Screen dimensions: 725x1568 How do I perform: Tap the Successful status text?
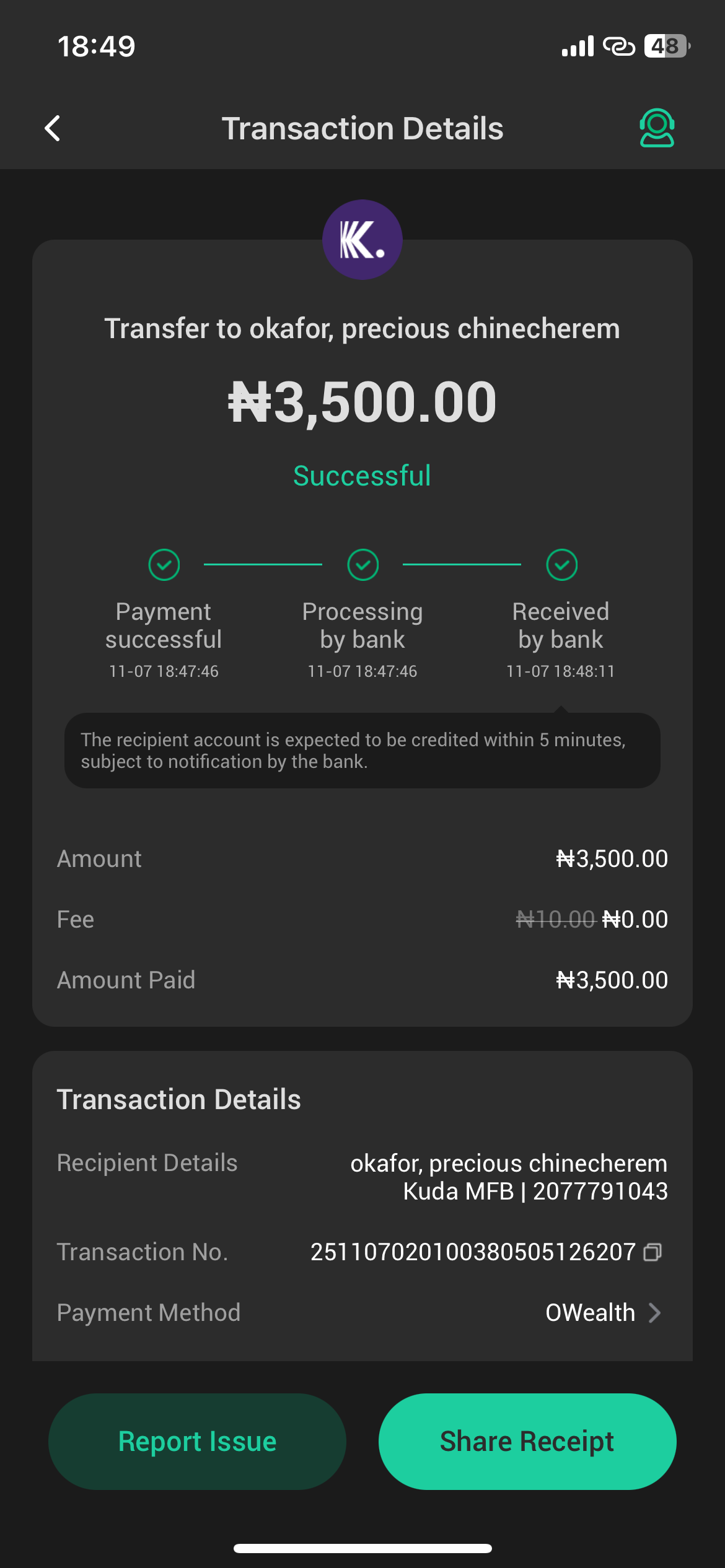click(x=362, y=476)
